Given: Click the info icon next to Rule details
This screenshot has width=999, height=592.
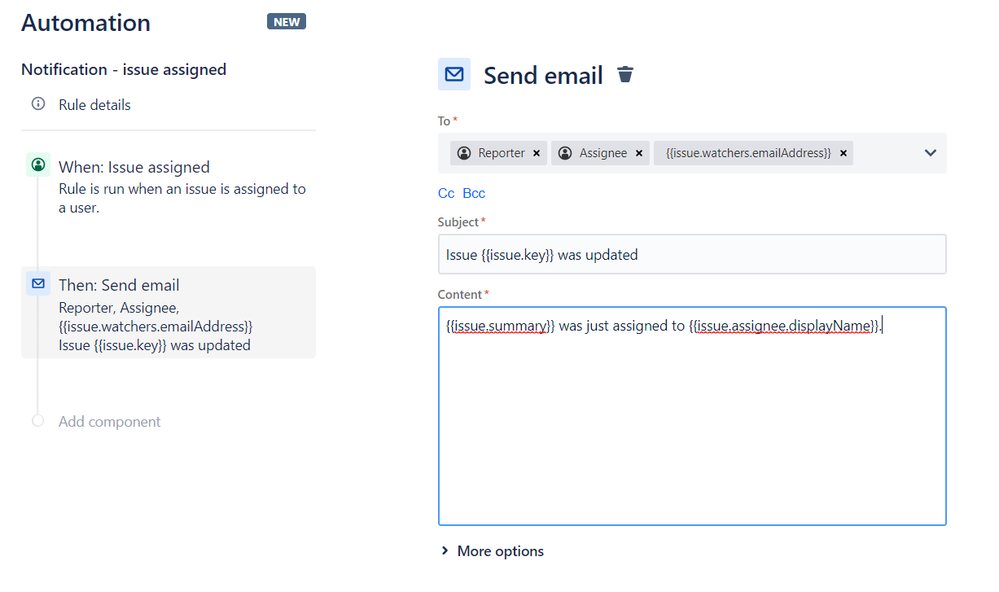Looking at the screenshot, I should pyautogui.click(x=37, y=104).
